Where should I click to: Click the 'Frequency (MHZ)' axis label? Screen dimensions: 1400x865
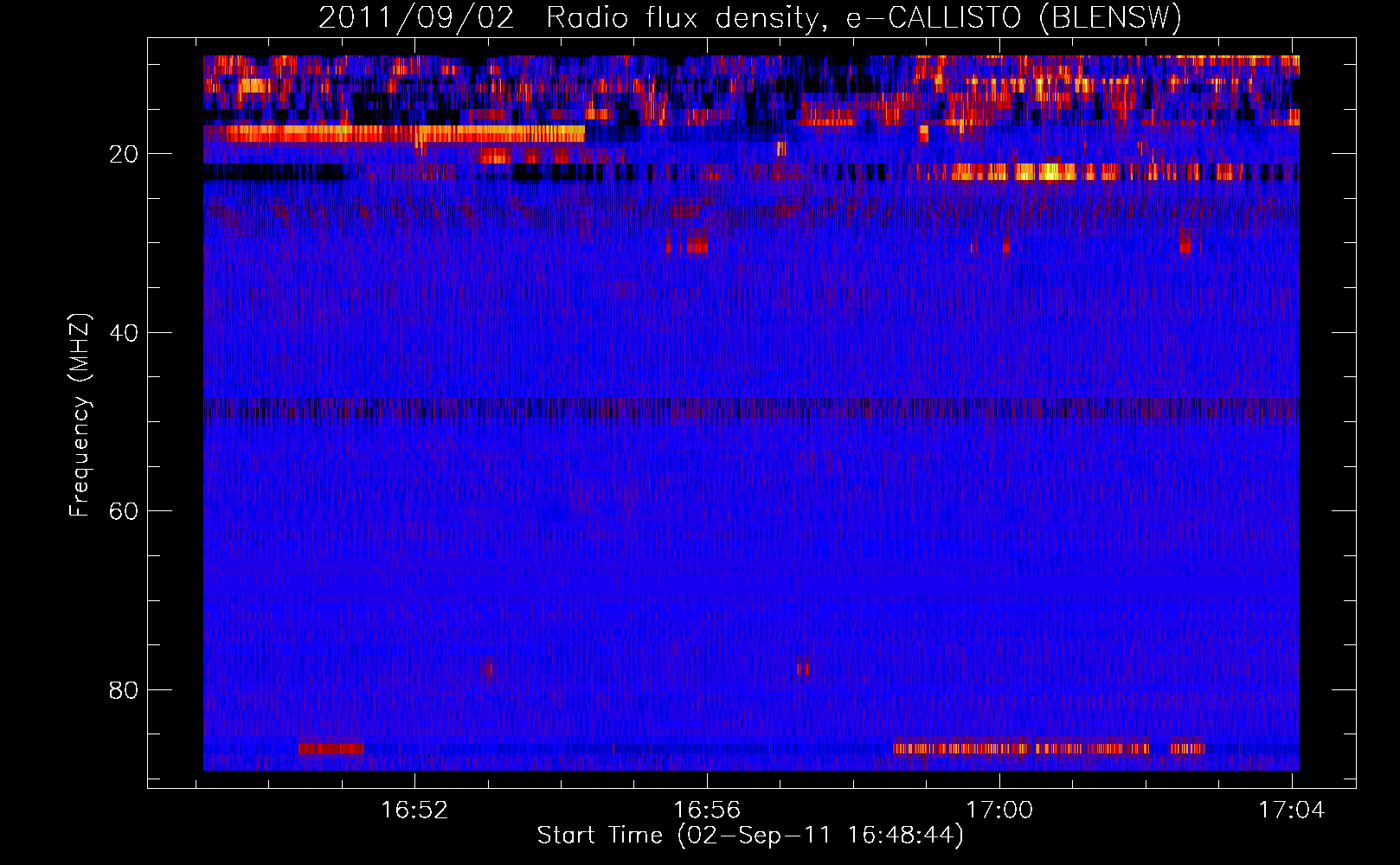pyautogui.click(x=80, y=415)
